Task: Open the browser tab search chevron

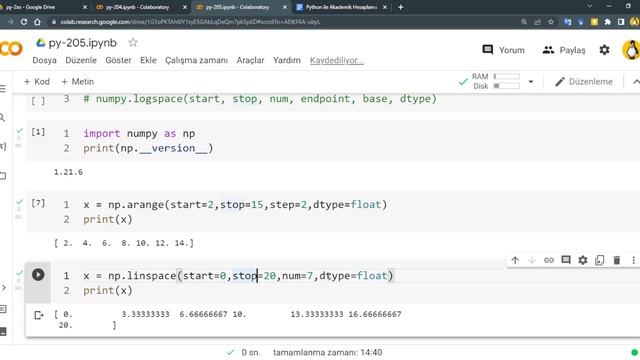Action: pos(589,7)
